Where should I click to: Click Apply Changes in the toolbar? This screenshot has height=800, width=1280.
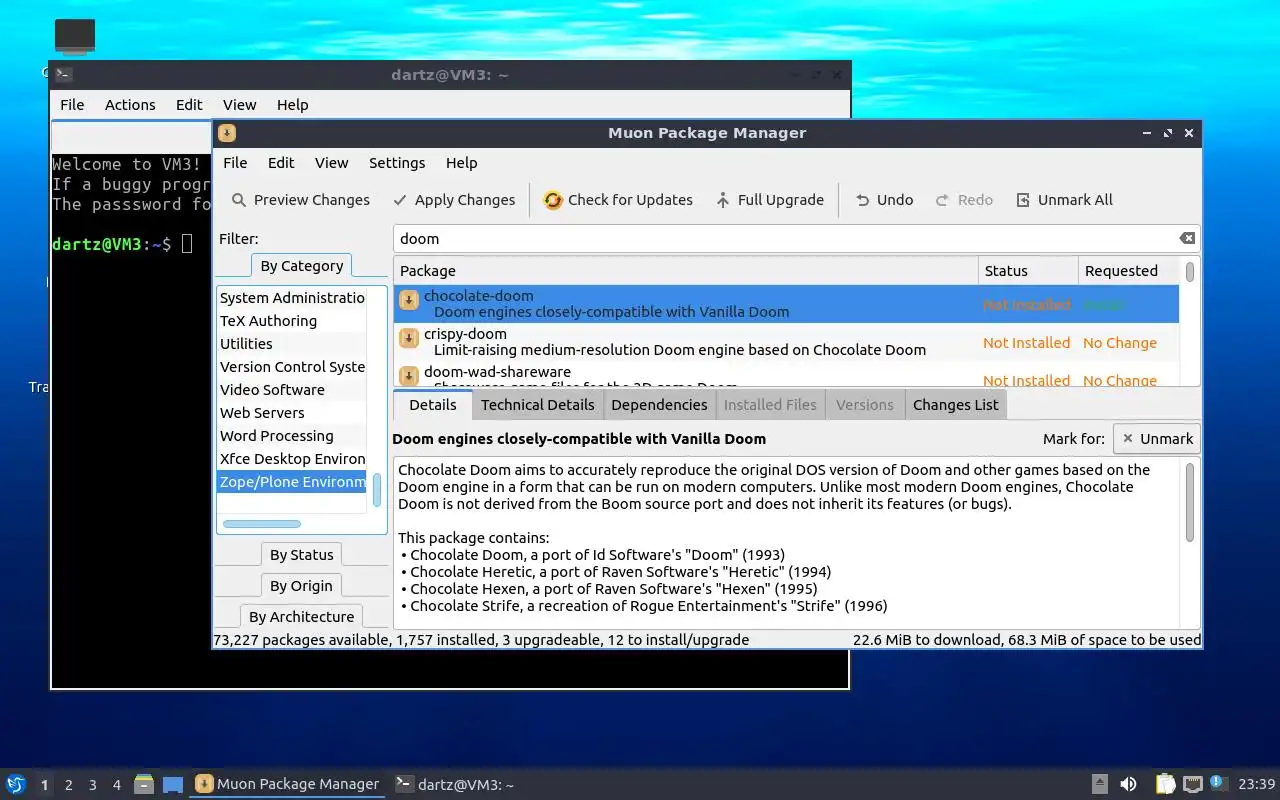pyautogui.click(x=454, y=200)
